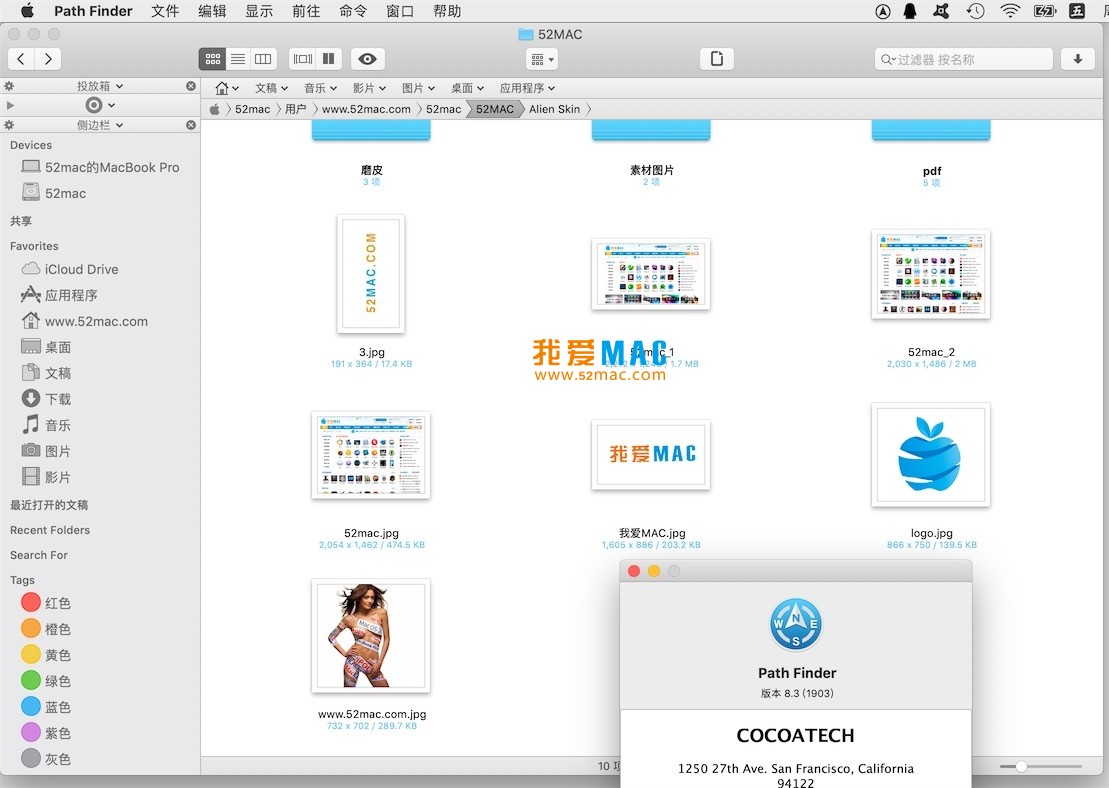Select the 橙色 orange tag

46,629
